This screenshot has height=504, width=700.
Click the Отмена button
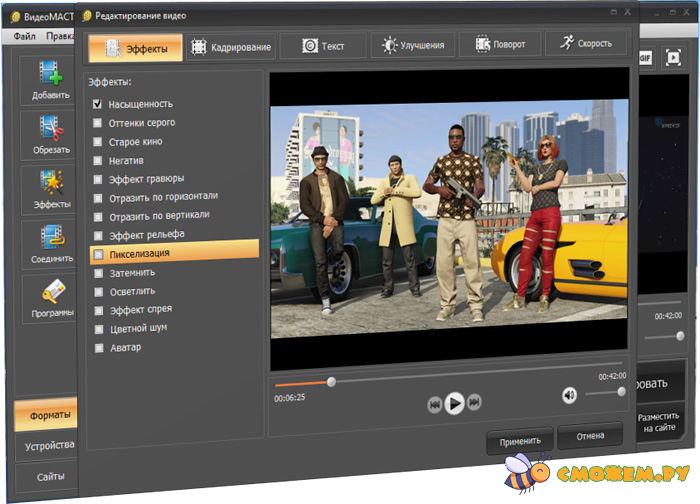[x=590, y=436]
